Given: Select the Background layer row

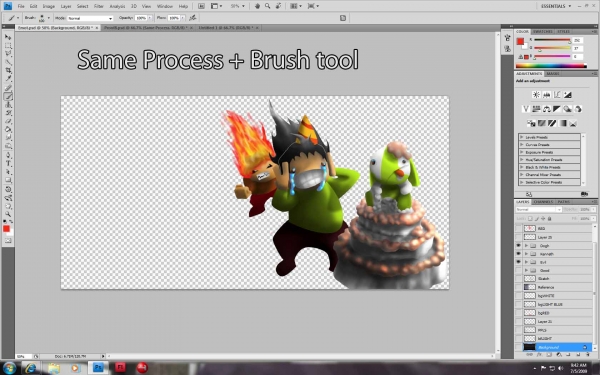Looking at the screenshot, I should pyautogui.click(x=553, y=347).
